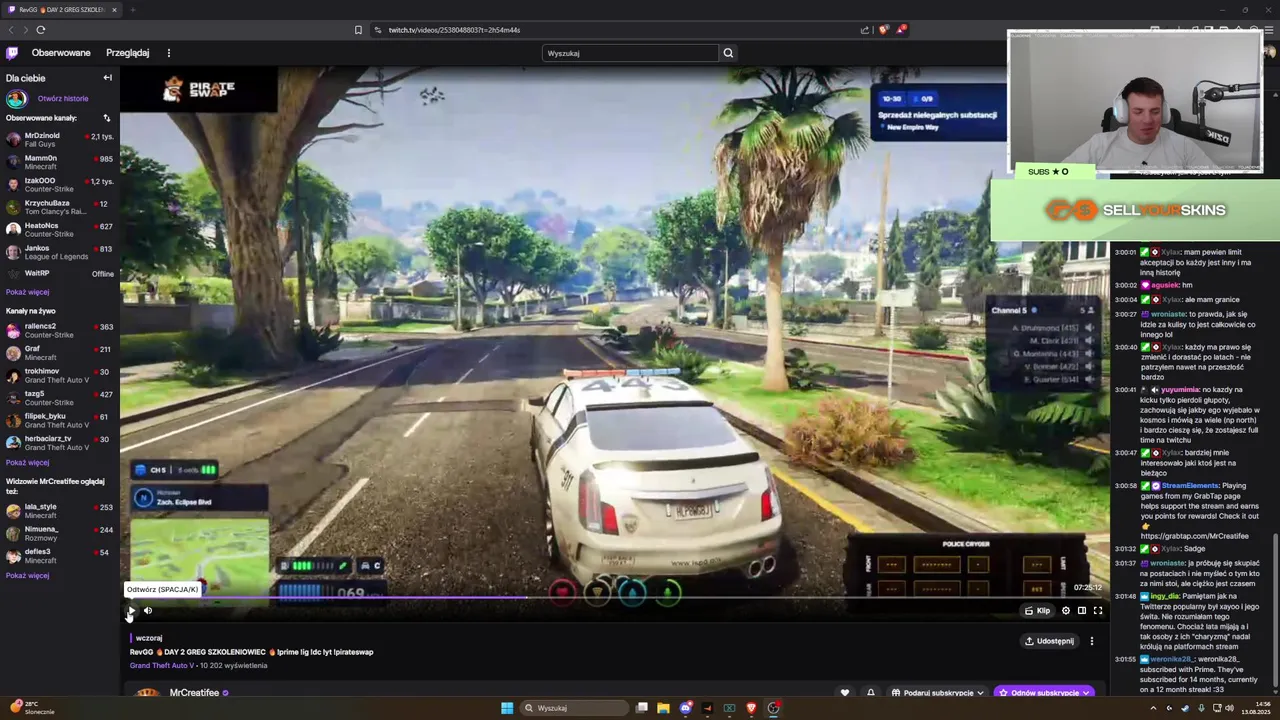The height and width of the screenshot is (720, 1280).
Task: Toggle the notification bell
Action: pyautogui.click(x=870, y=692)
